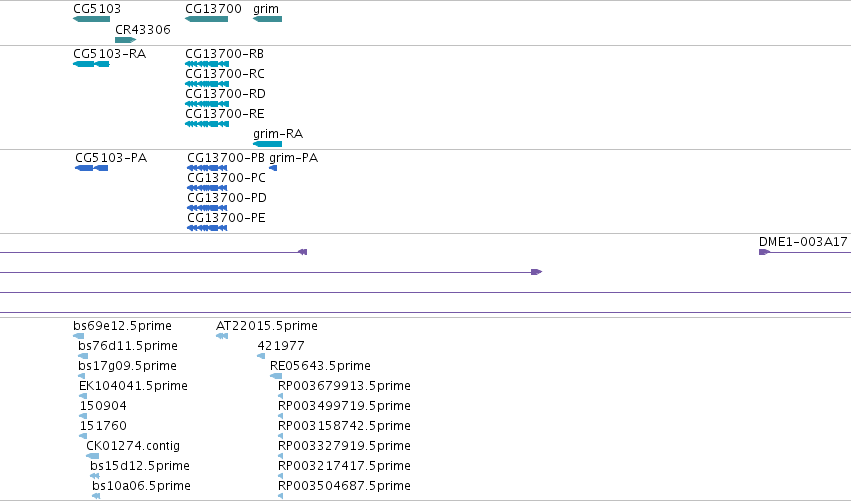Click the CR43306 label
Image resolution: width=851 pixels, height=501 pixels.
click(143, 29)
